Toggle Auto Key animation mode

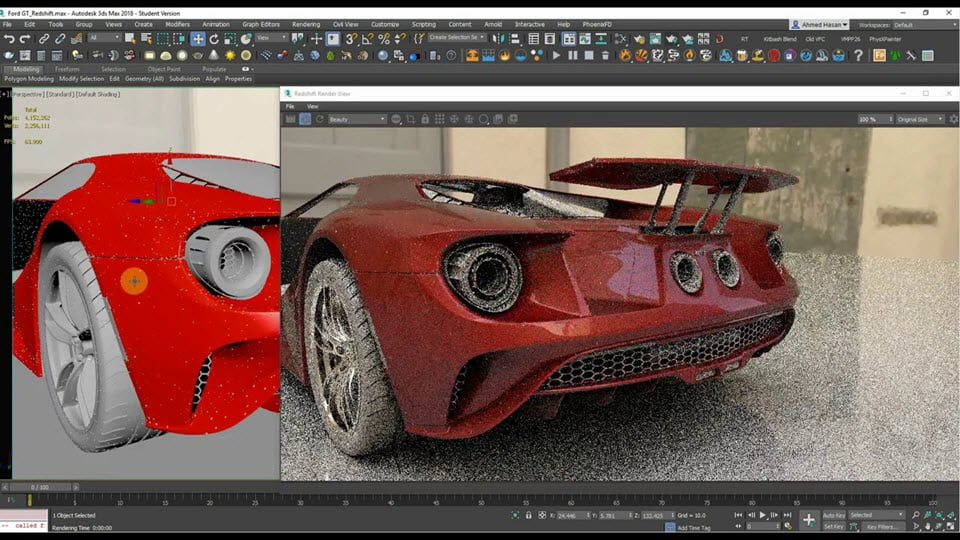(833, 516)
